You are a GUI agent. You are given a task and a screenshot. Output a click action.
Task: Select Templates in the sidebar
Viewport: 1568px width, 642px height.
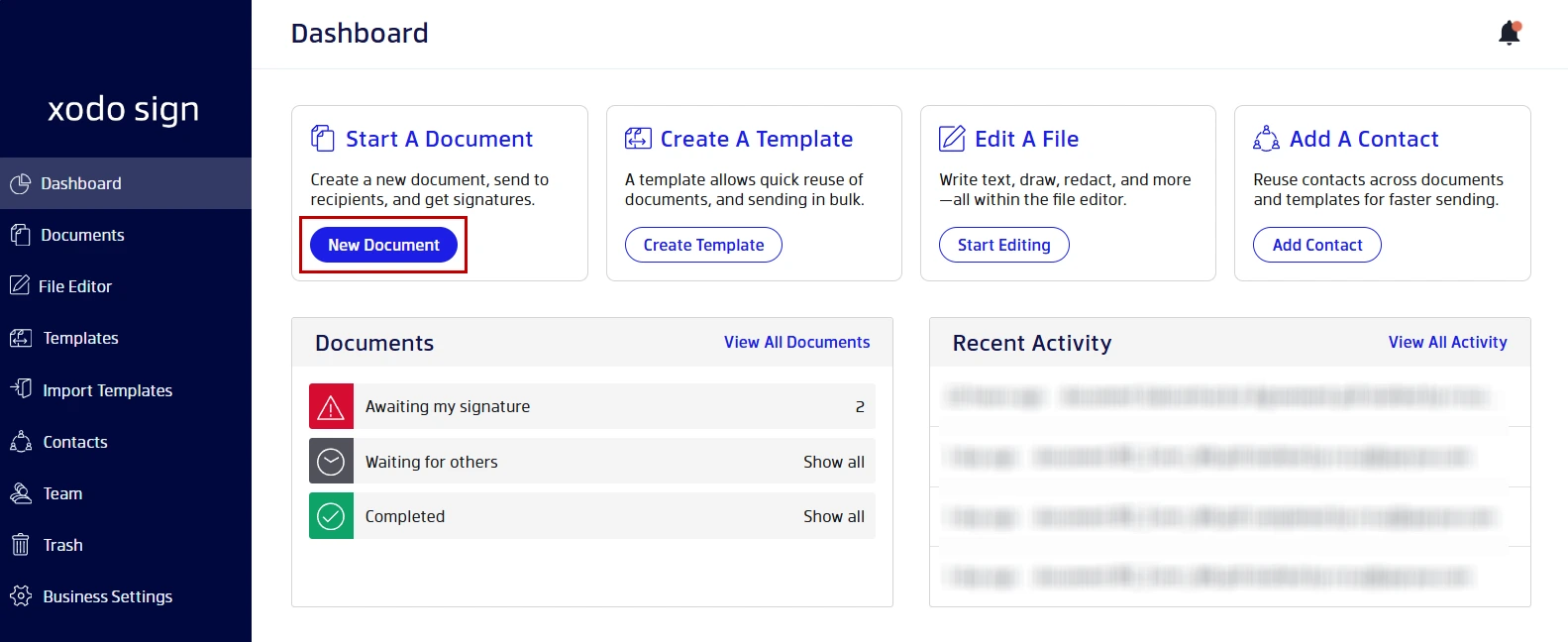pos(126,338)
